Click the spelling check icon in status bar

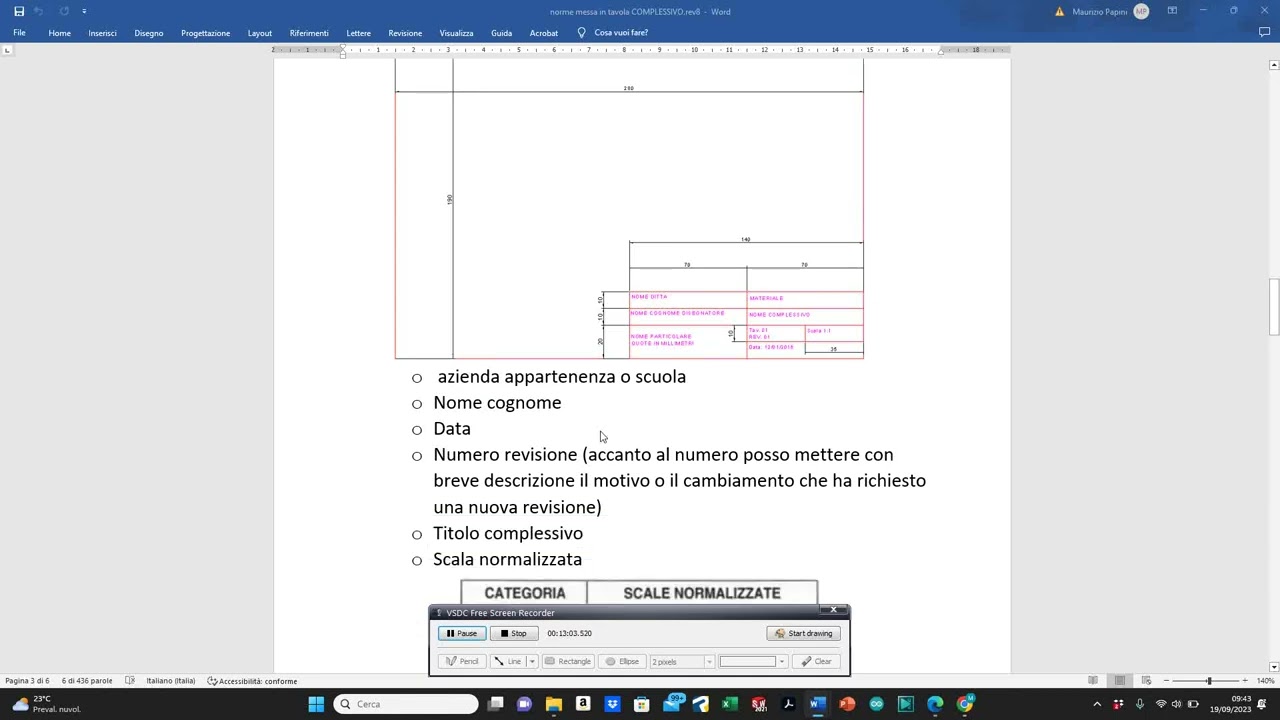coord(130,681)
